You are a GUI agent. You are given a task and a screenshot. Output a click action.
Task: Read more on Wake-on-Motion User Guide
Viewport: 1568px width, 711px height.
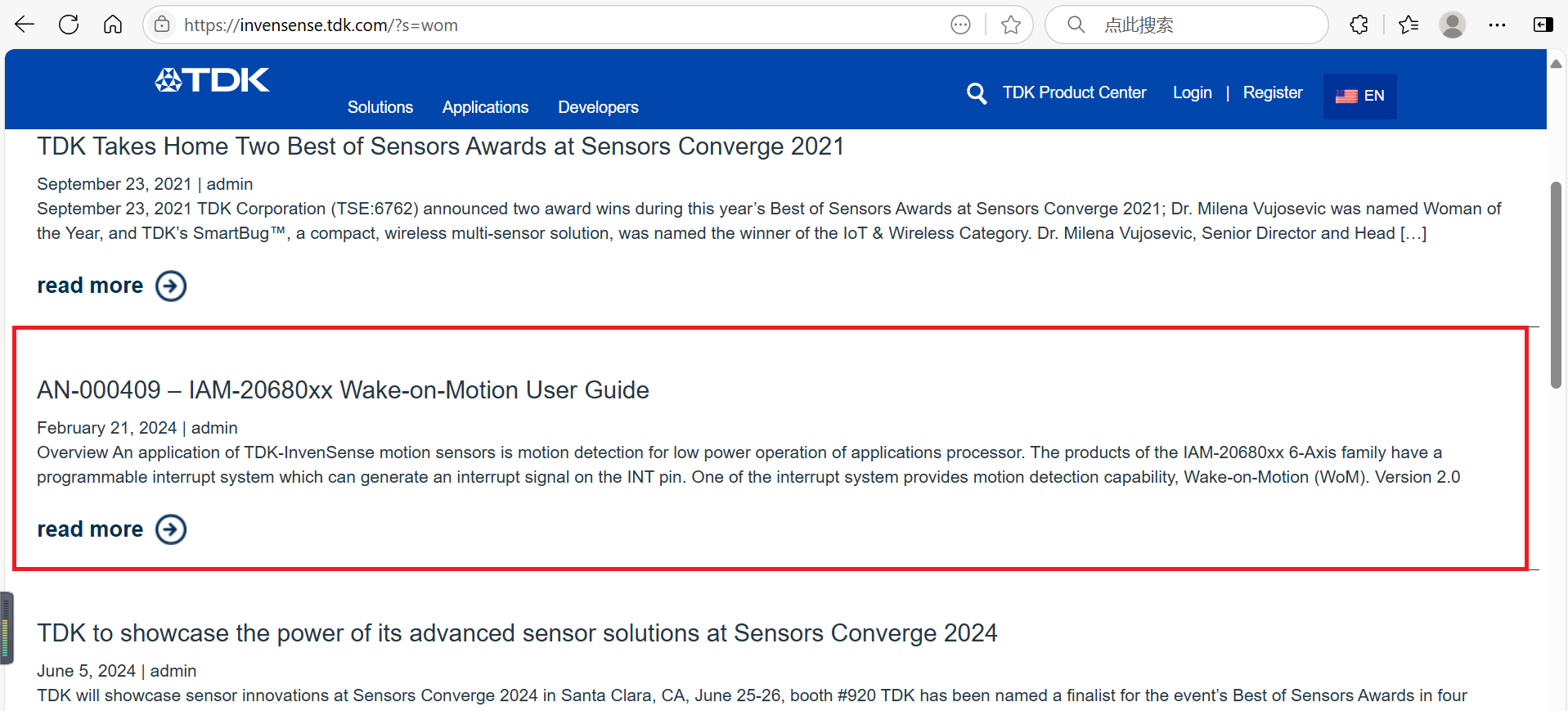pos(90,529)
